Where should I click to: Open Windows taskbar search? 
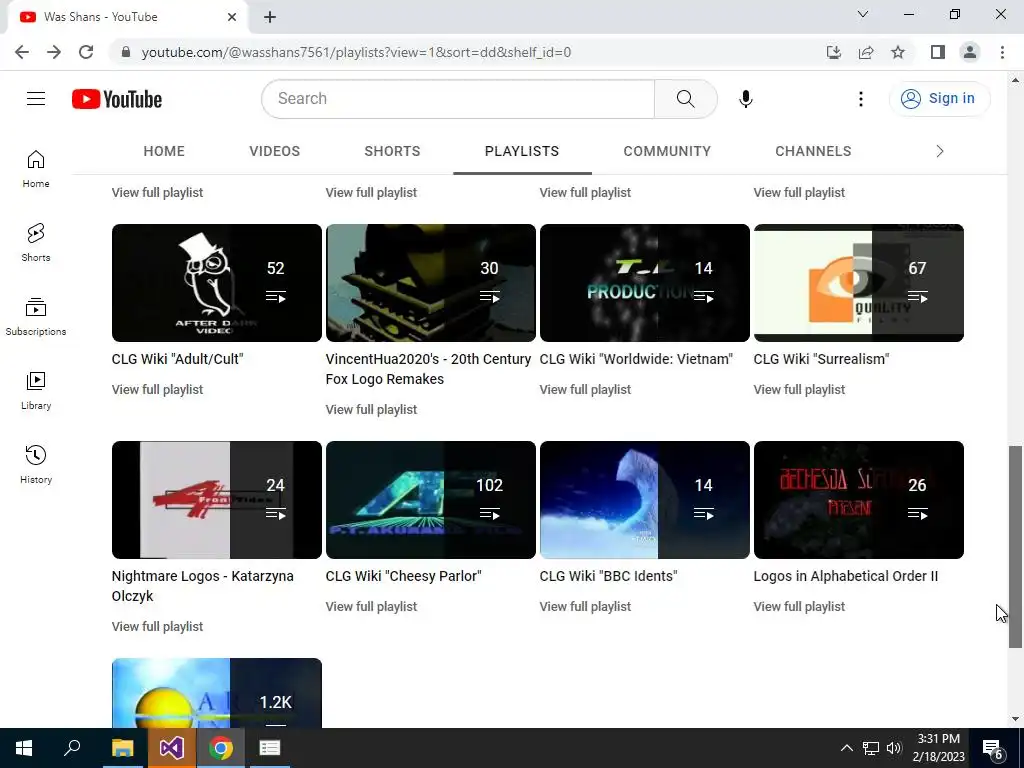(x=72, y=748)
